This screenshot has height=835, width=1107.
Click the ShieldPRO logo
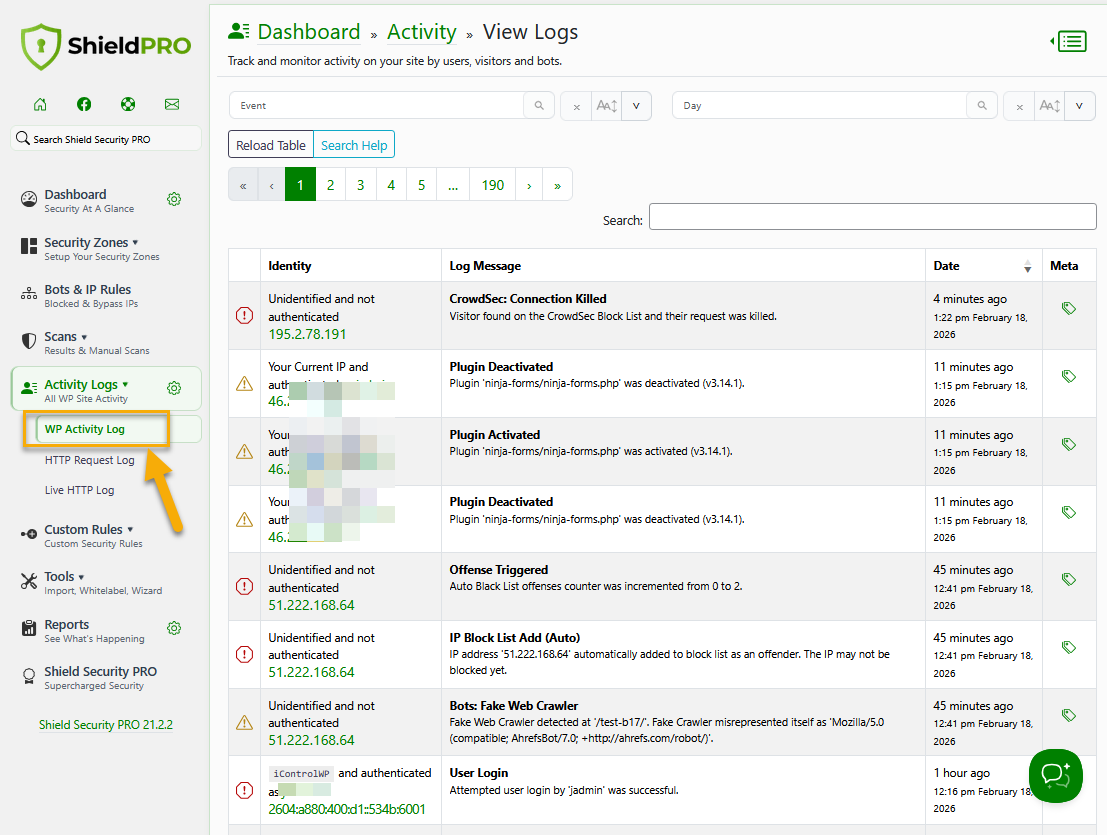coord(106,47)
